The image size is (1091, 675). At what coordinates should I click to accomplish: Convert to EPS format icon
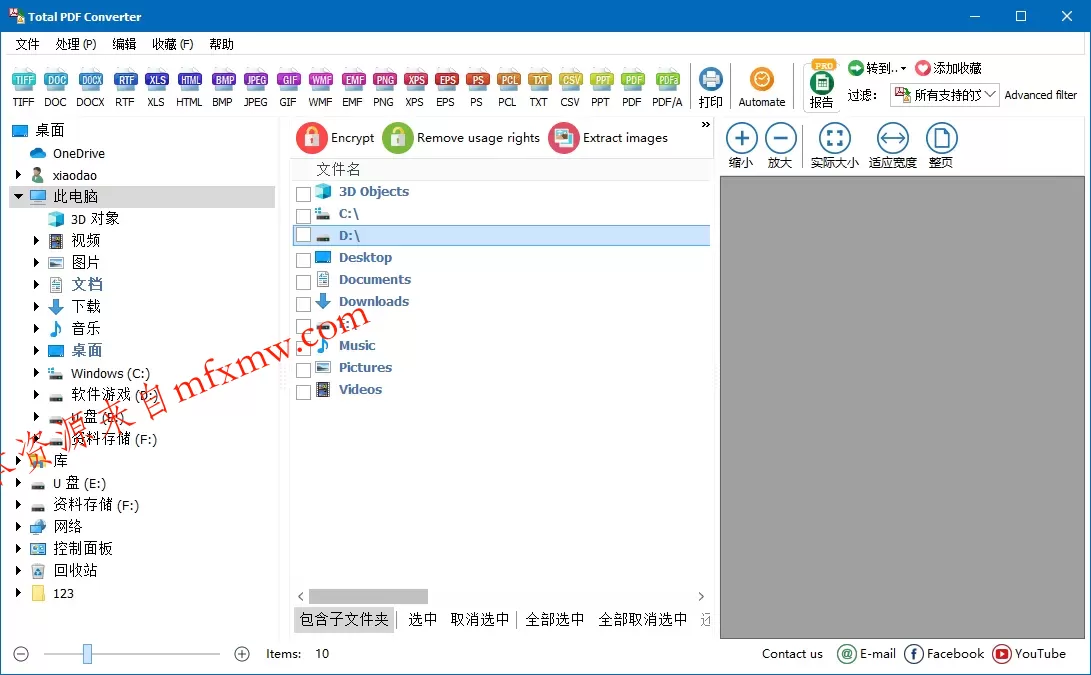pyautogui.click(x=446, y=88)
